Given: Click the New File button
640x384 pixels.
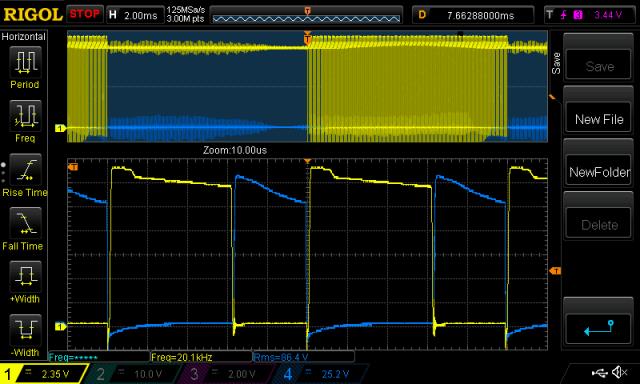Looking at the screenshot, I should click(599, 119).
